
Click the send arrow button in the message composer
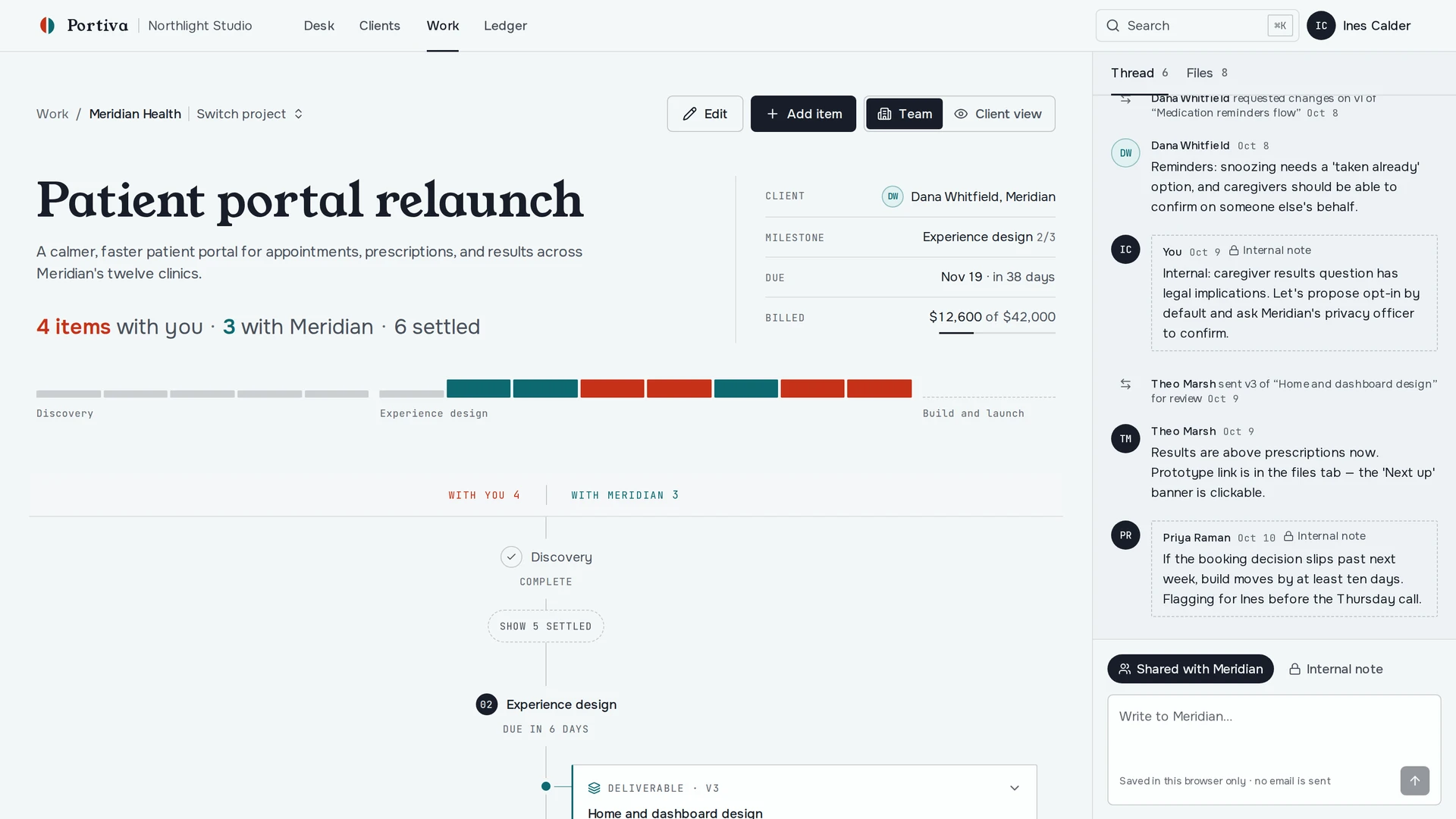(x=1414, y=780)
